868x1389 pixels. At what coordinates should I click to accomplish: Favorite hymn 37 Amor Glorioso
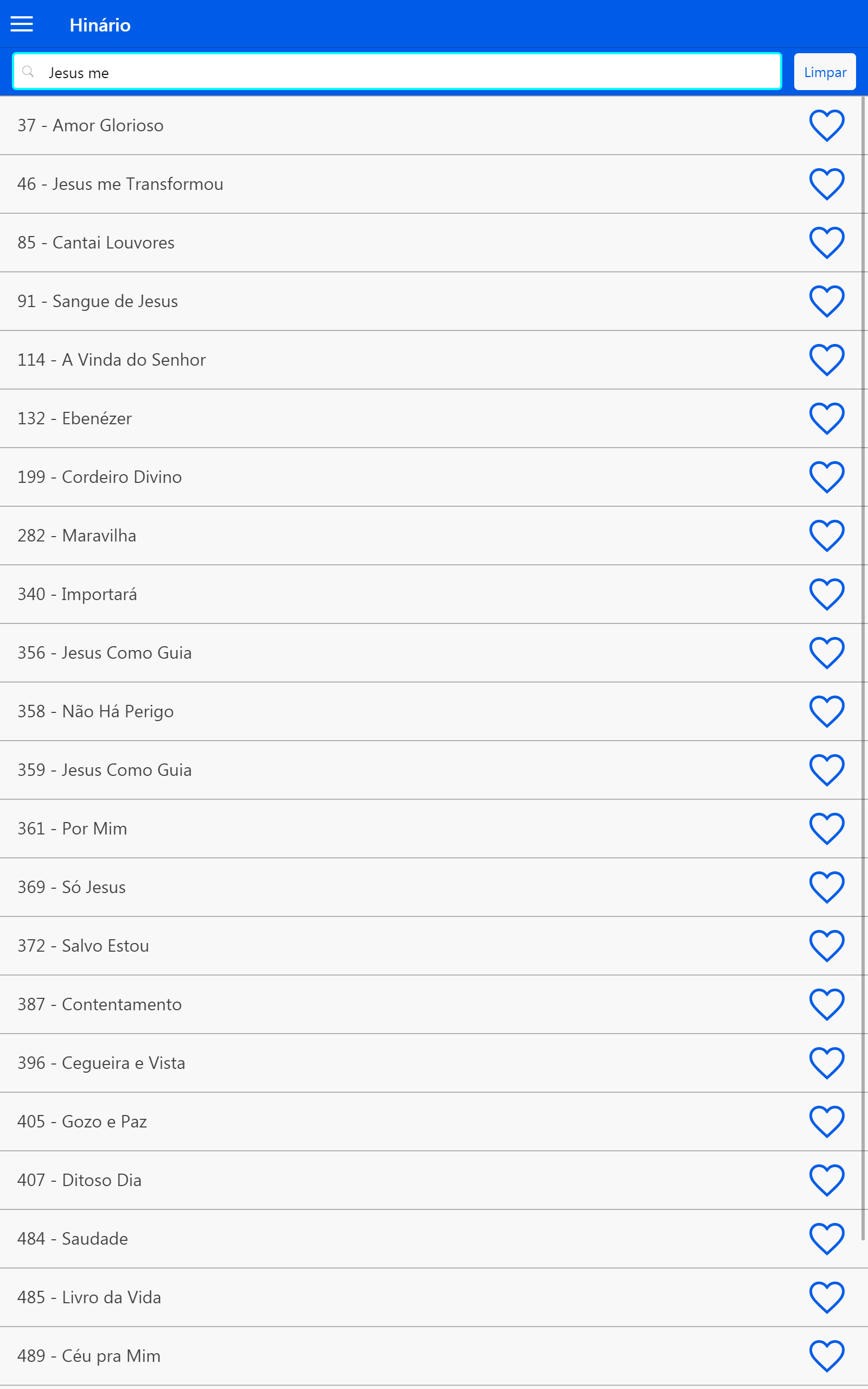coord(827,125)
